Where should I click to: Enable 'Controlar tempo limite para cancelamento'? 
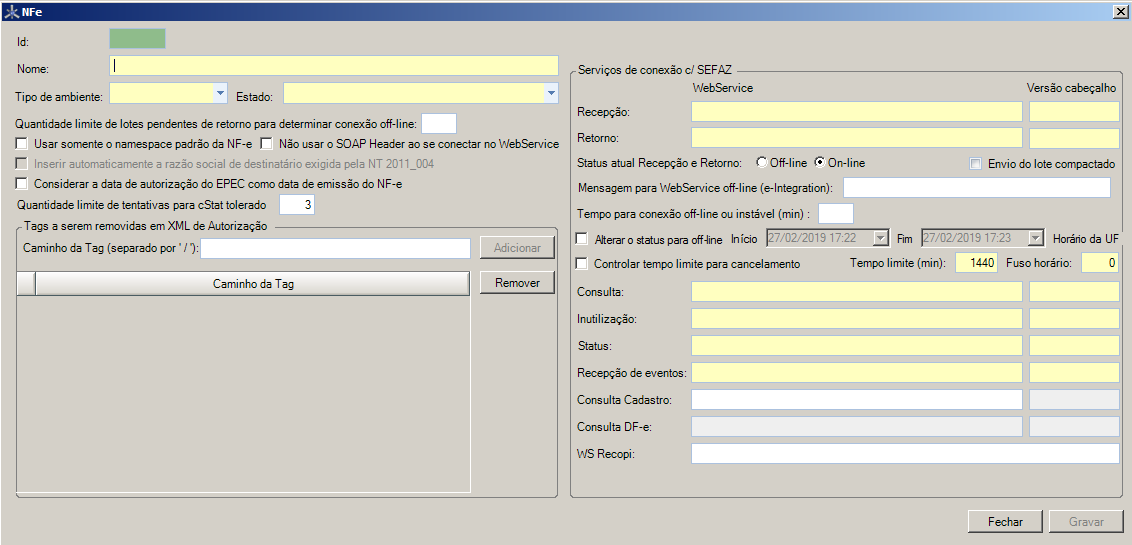coord(583,264)
